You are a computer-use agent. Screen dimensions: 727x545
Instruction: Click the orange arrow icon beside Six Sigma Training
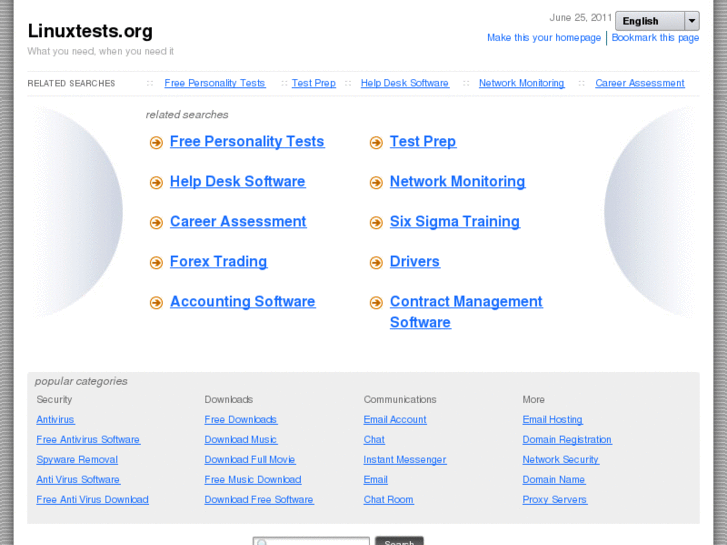click(x=376, y=223)
